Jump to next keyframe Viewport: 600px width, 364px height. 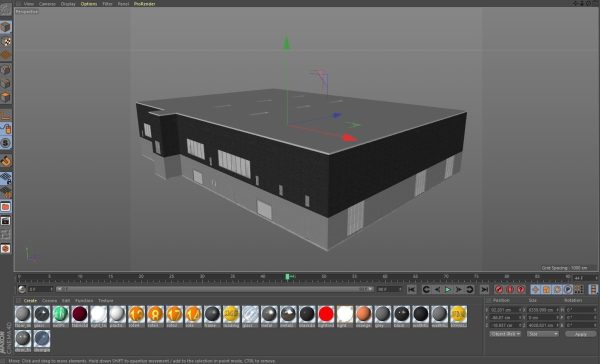pyautogui.click(x=470, y=289)
